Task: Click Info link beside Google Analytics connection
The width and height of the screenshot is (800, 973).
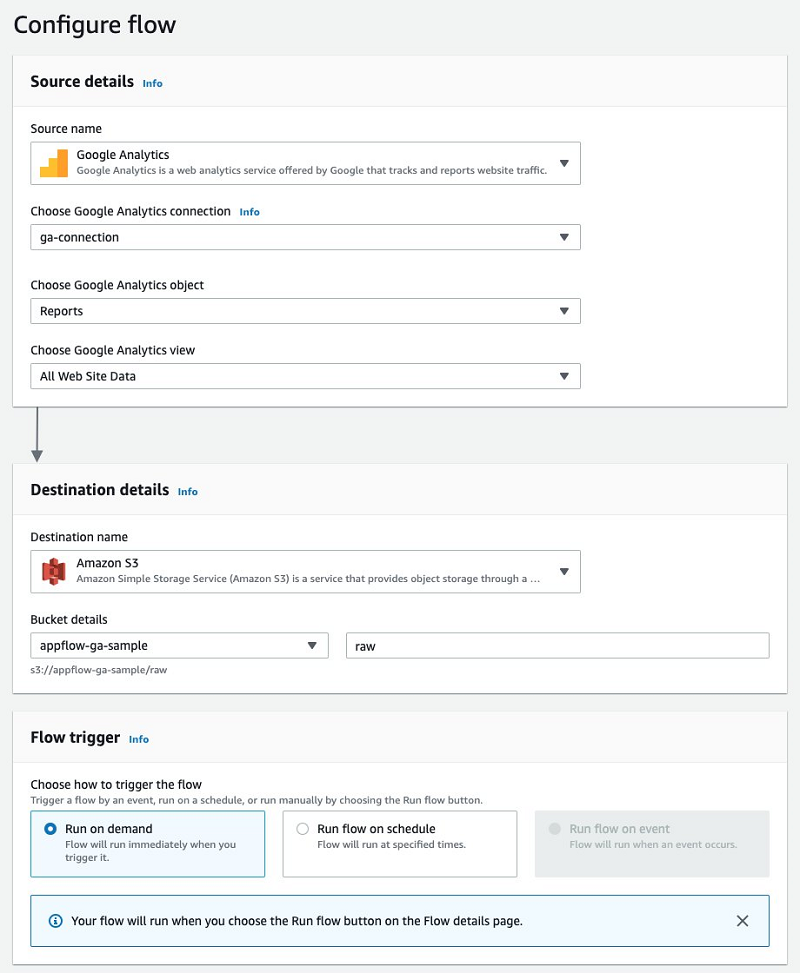Action: click(x=249, y=212)
